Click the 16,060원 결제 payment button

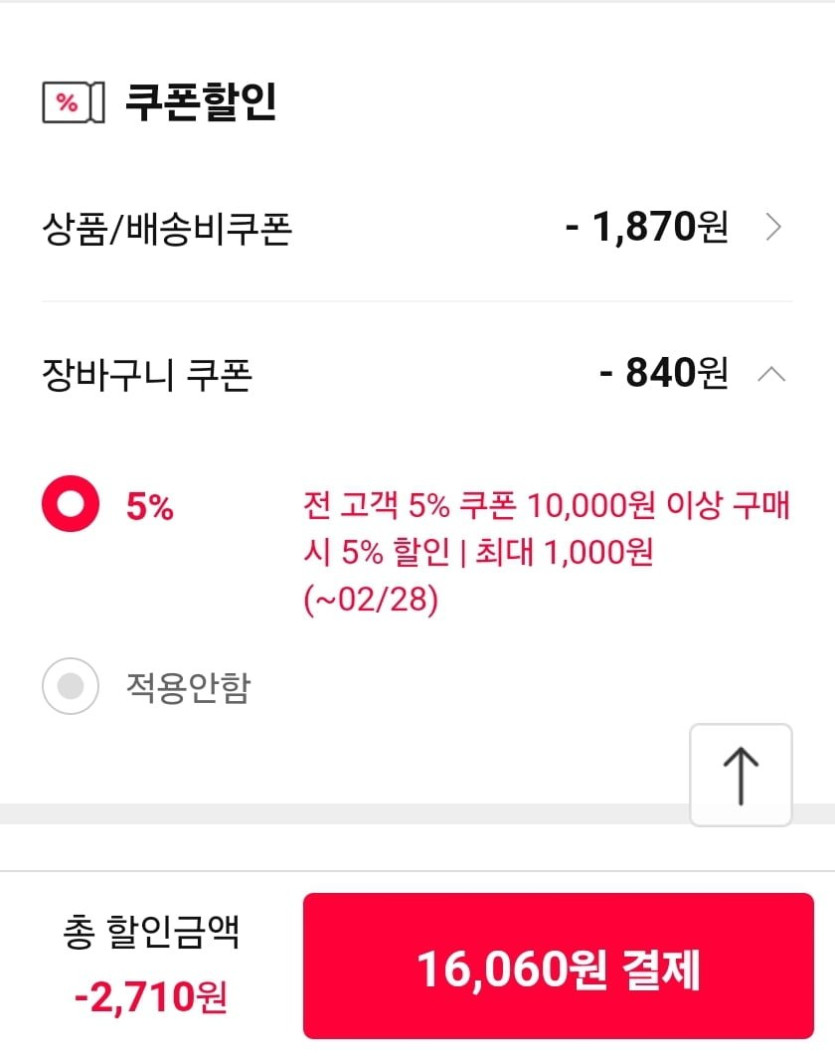pyautogui.click(x=558, y=966)
